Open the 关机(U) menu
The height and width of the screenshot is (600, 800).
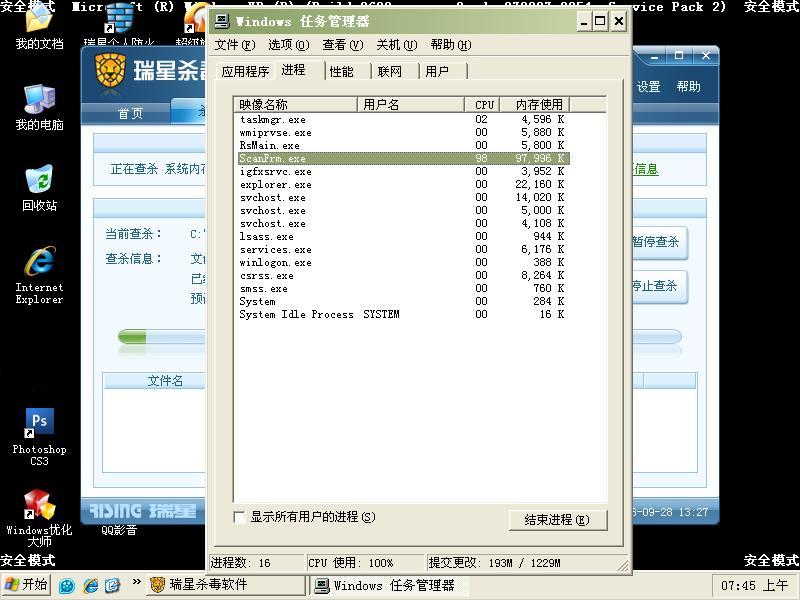[396, 45]
